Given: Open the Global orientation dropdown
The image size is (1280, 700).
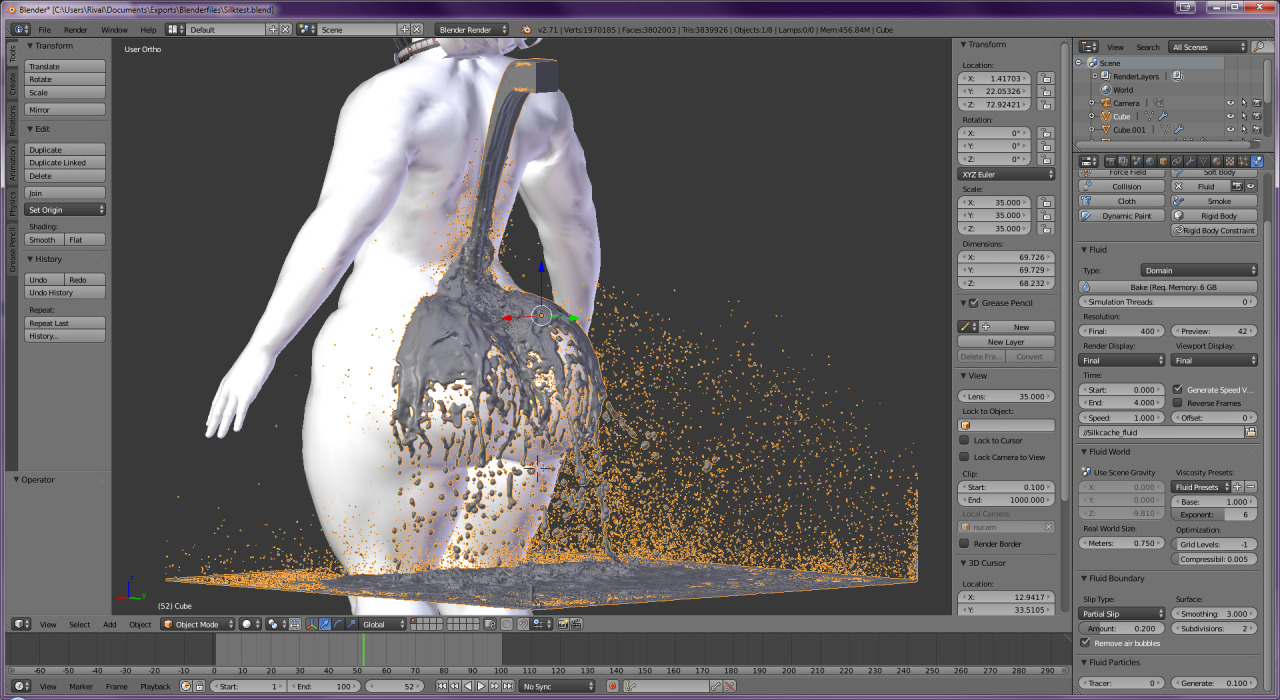Looking at the screenshot, I should point(383,624).
